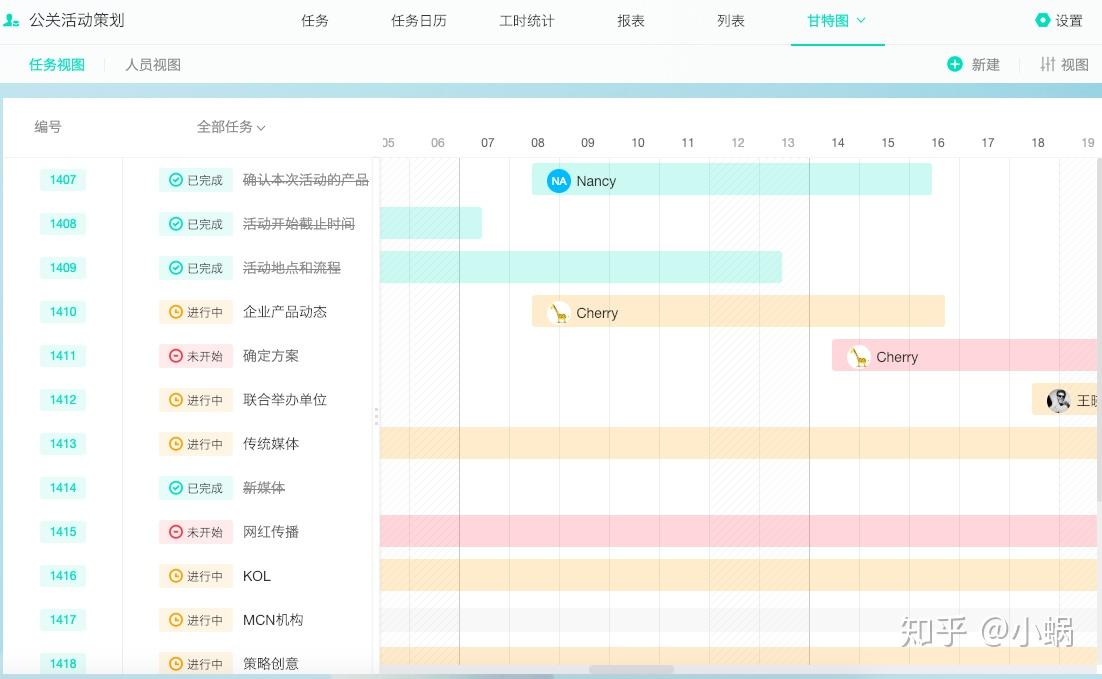Click the team icon beside 公关活动策划 title

click(14, 19)
